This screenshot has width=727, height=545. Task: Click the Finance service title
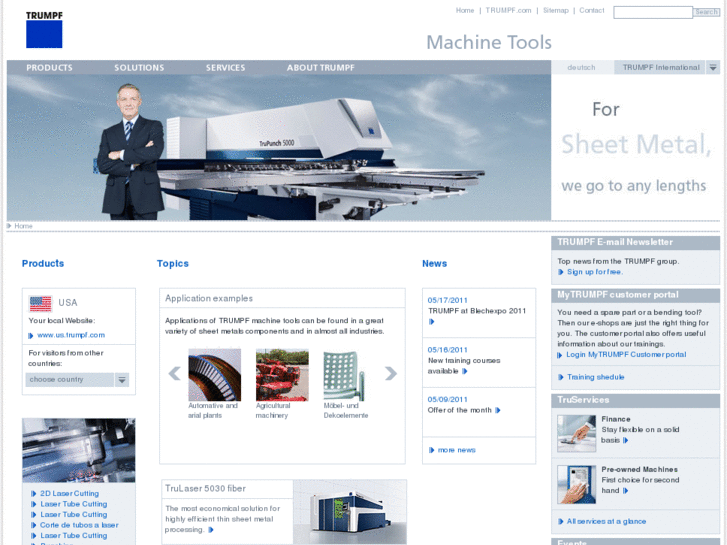pyautogui.click(x=616, y=419)
